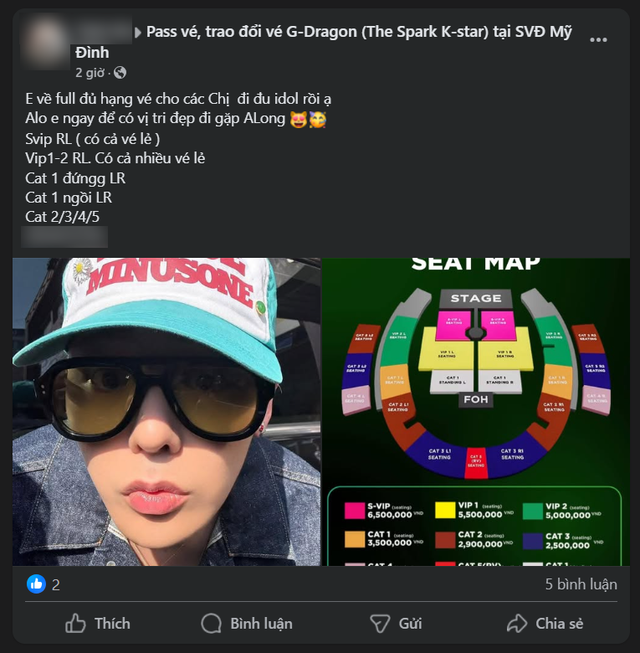Viewport: 640px width, 653px height.
Task: Click the Thích button label
Action: pos(112,623)
